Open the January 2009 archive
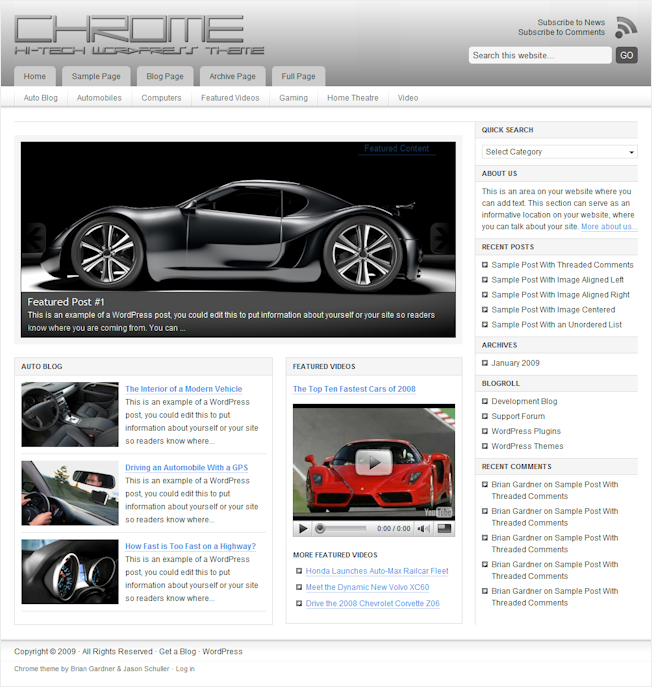The height and width of the screenshot is (687, 652). pyautogui.click(x=515, y=363)
